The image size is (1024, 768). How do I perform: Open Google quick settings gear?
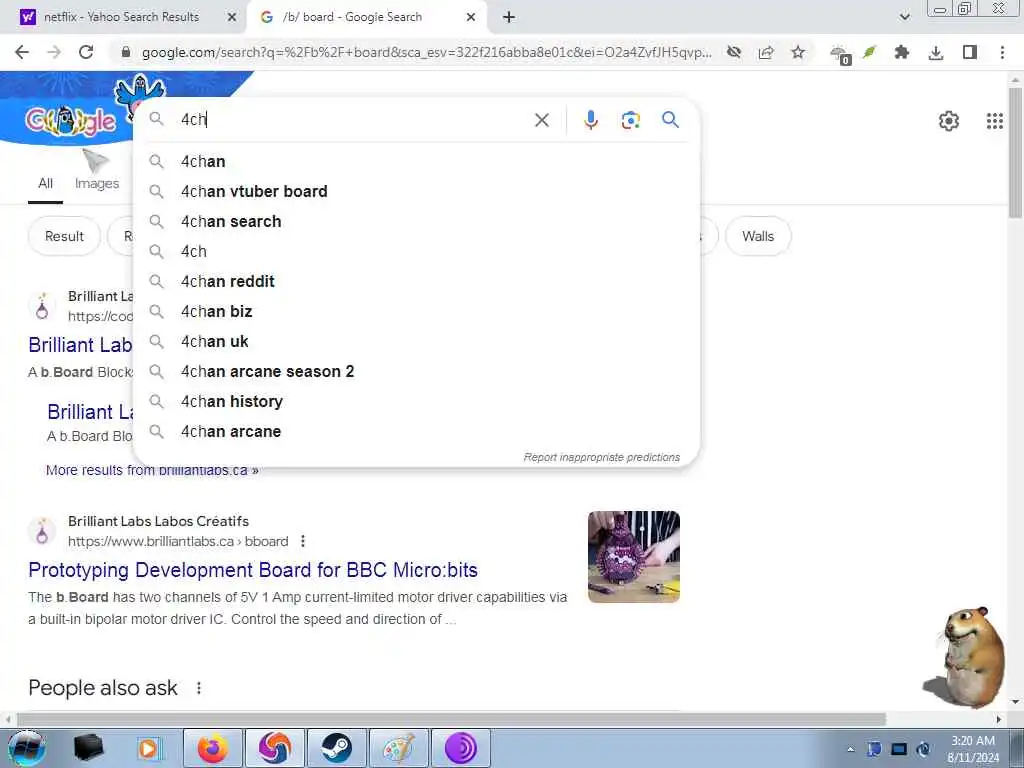point(948,121)
